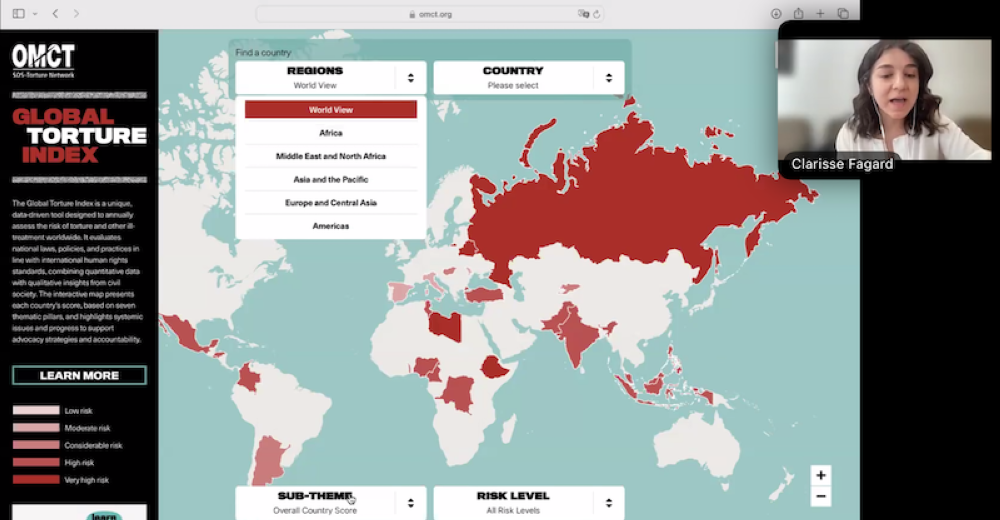This screenshot has width=1000, height=520.
Task: Zoom in the map with plus button
Action: point(821,475)
